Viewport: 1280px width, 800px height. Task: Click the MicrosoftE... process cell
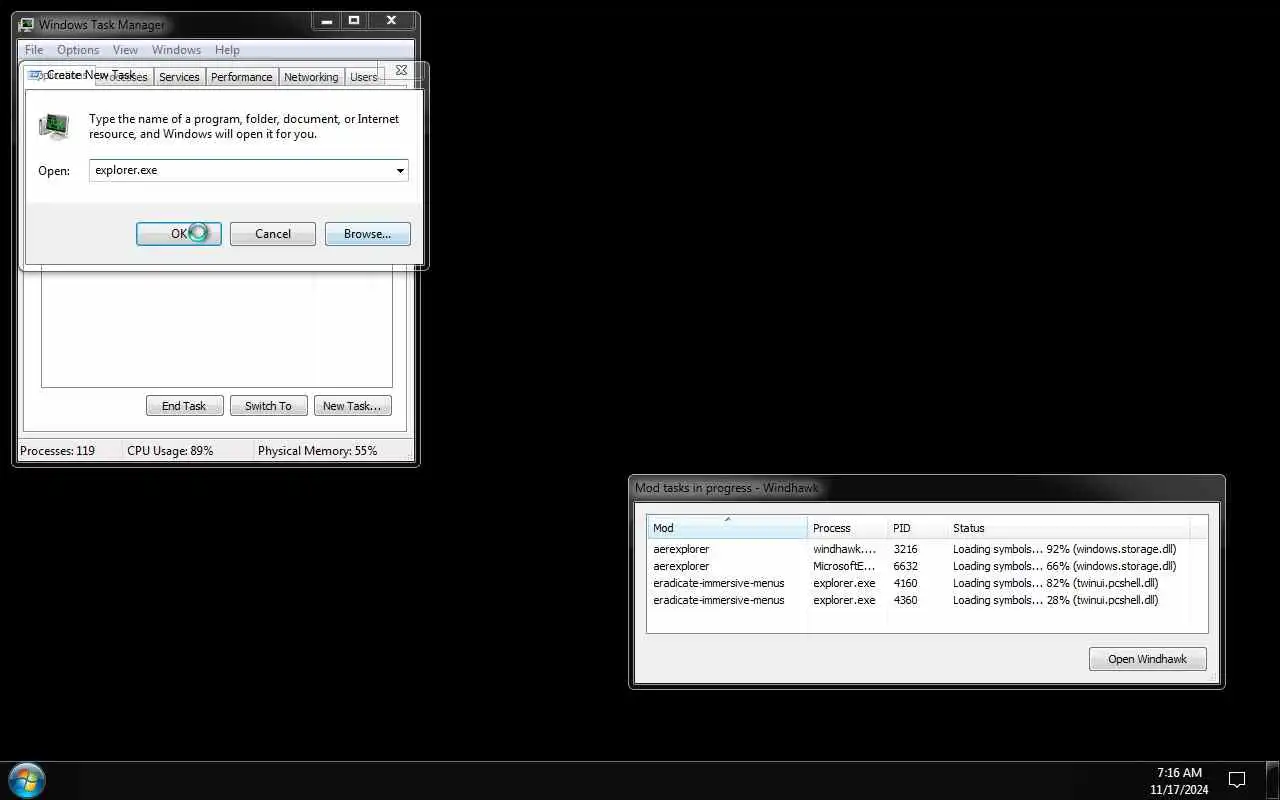pos(844,566)
